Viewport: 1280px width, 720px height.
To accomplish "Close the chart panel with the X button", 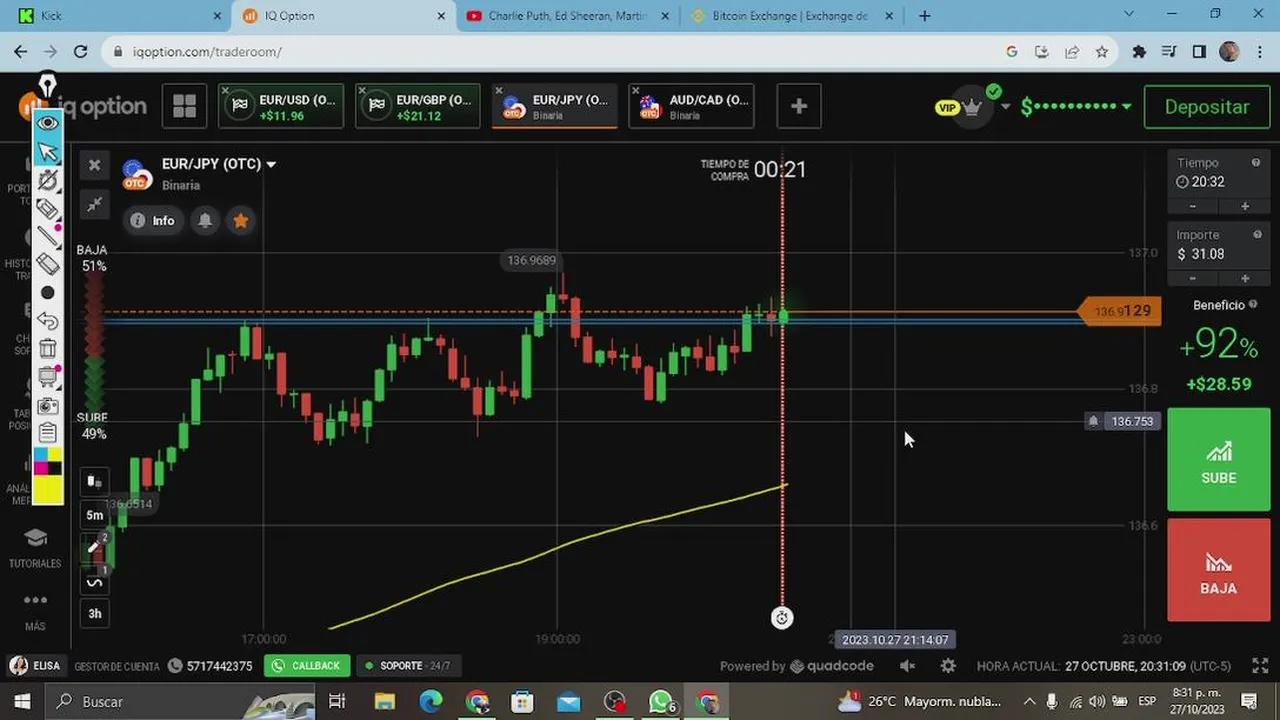I will point(94,165).
